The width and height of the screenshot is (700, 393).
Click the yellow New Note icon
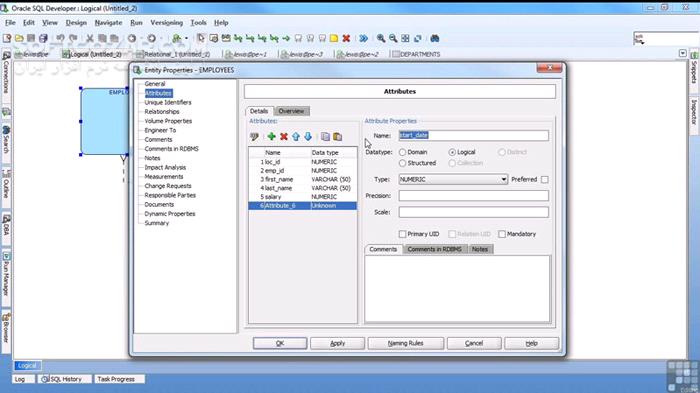coord(334,38)
